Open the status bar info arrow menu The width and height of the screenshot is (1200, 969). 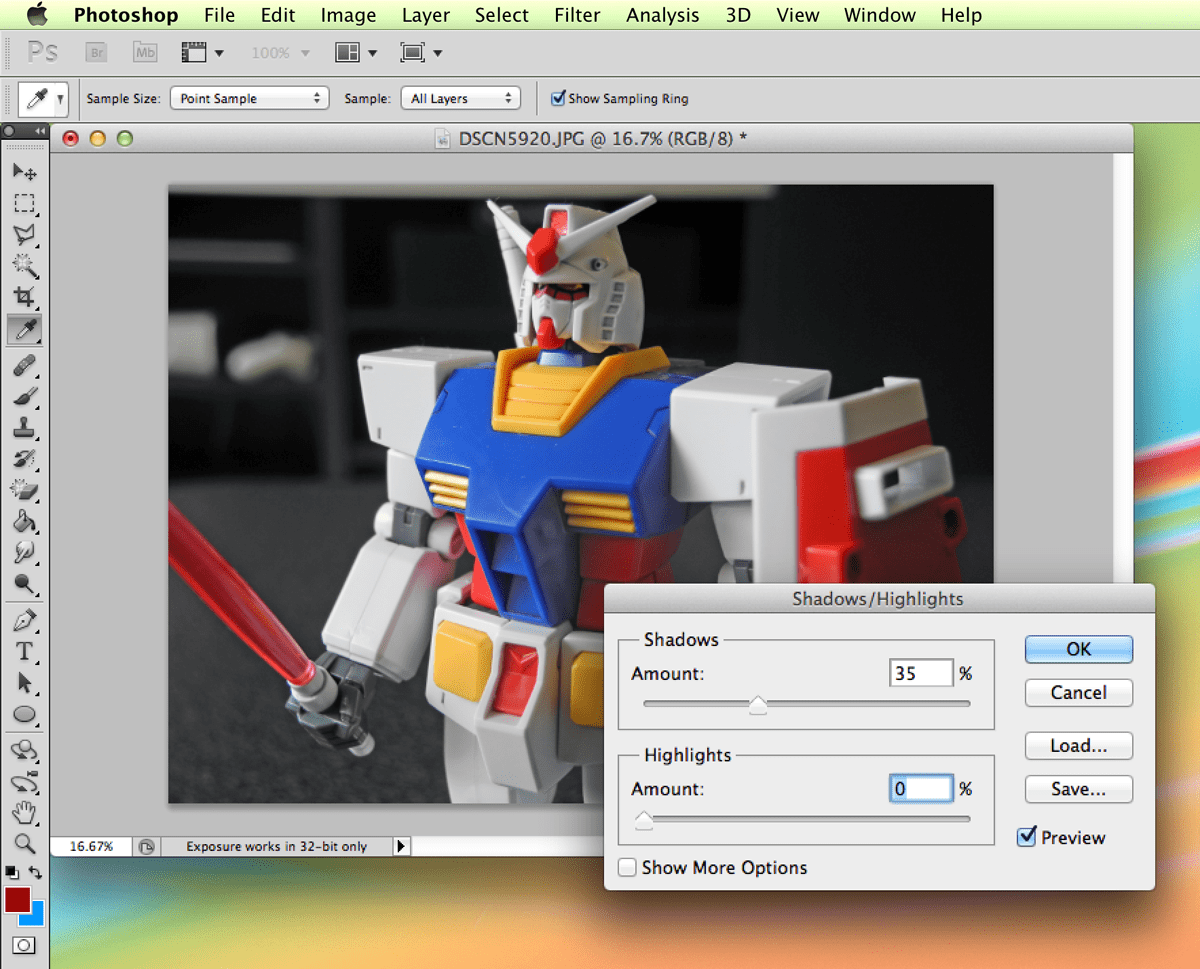(401, 846)
